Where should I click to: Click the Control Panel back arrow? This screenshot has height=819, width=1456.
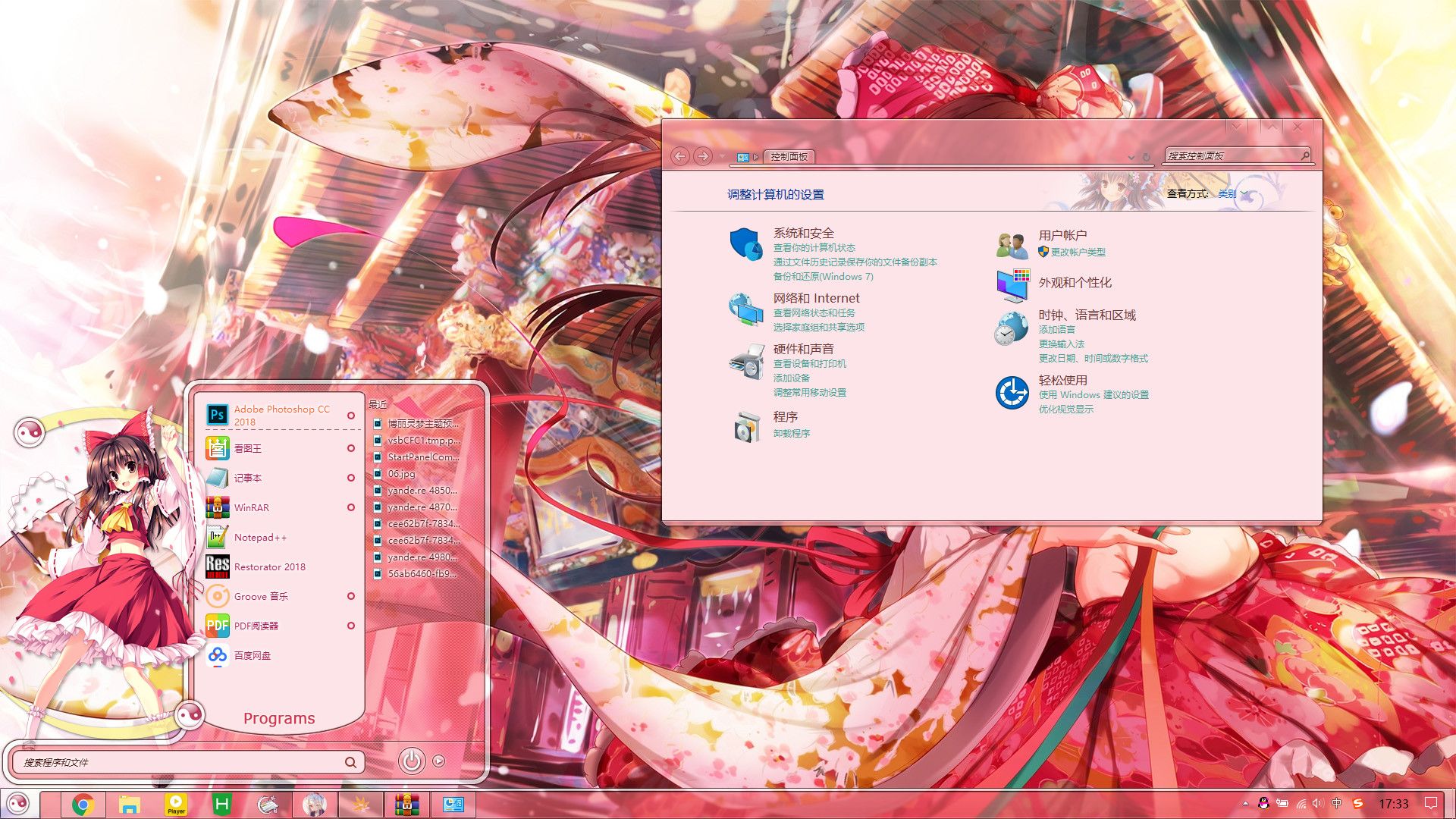(x=680, y=156)
